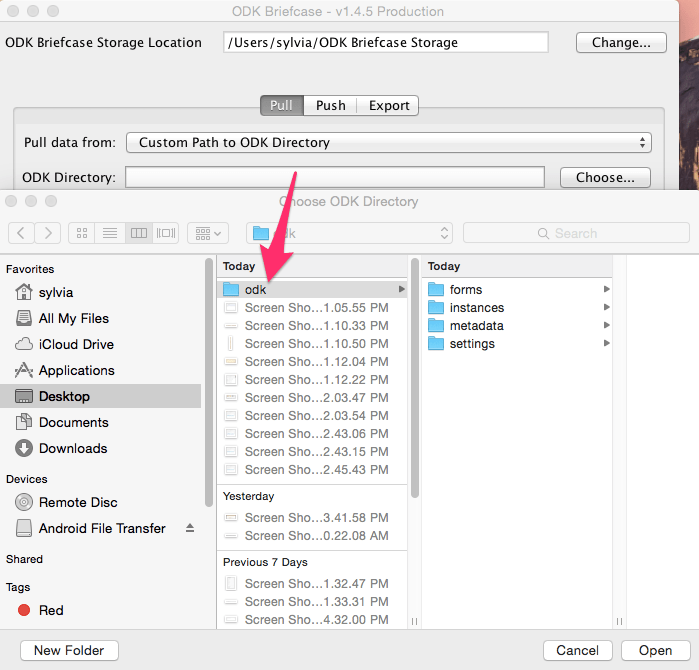Viewport: 699px width, 670px height.
Task: Switch to the Export tab in Briefcase
Action: tap(388, 106)
